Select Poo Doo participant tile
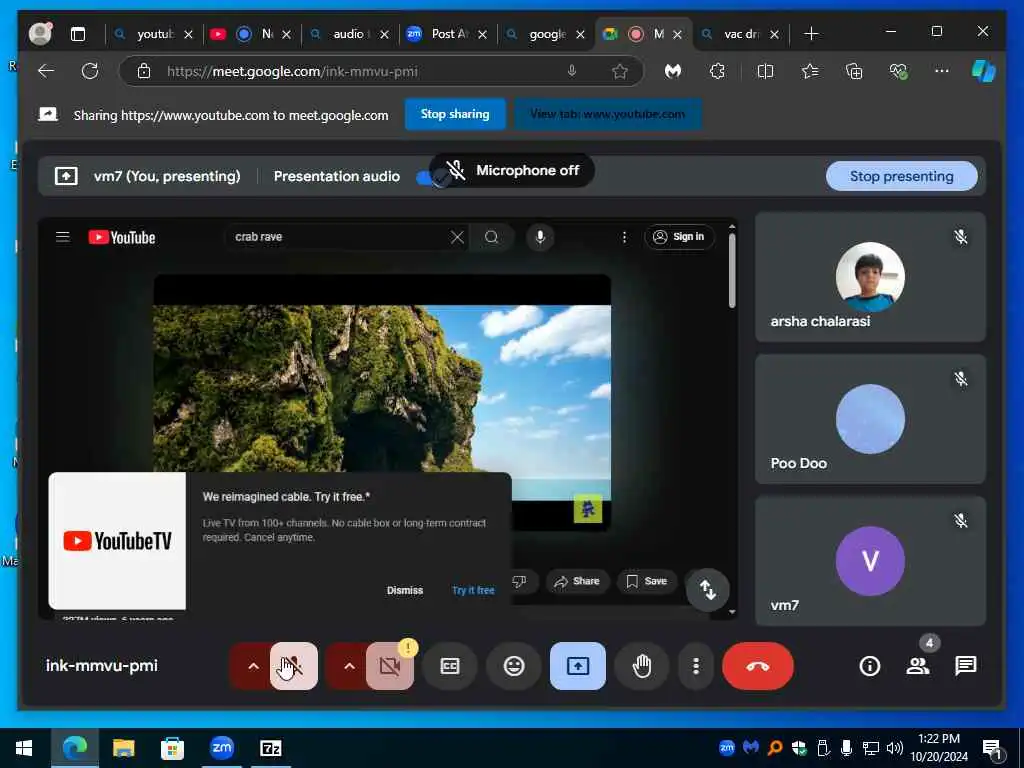Screen dimensions: 1024x768 coord(870,419)
